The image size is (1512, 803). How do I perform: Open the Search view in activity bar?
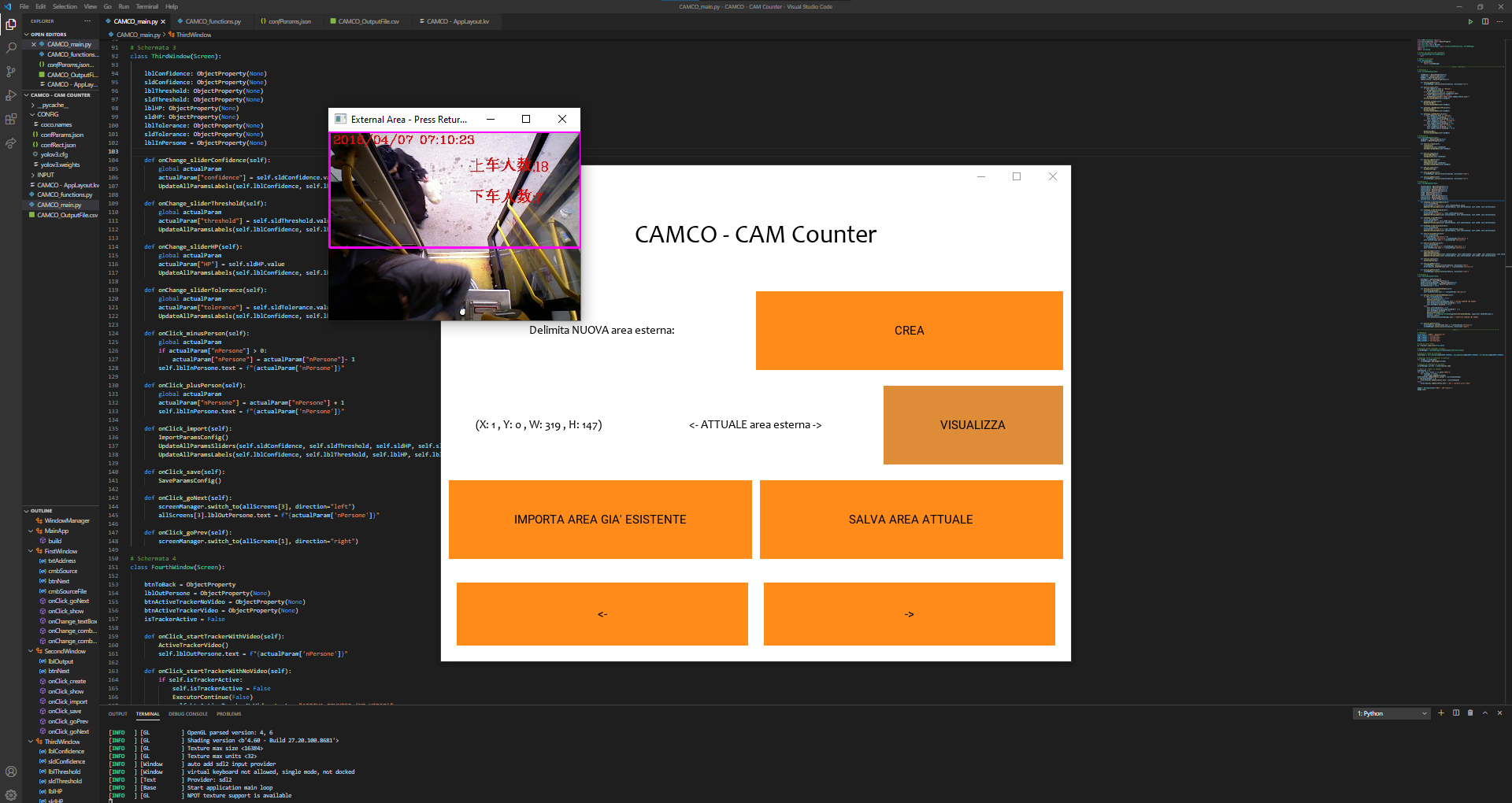click(x=11, y=48)
